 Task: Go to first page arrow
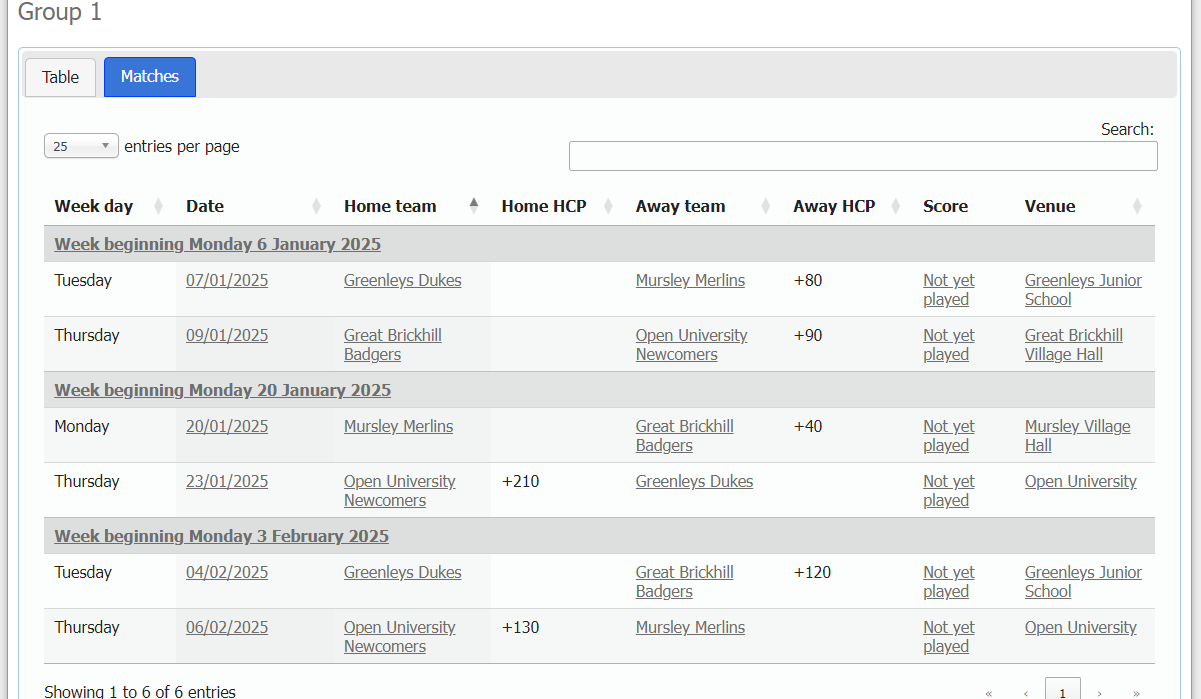coord(989,692)
